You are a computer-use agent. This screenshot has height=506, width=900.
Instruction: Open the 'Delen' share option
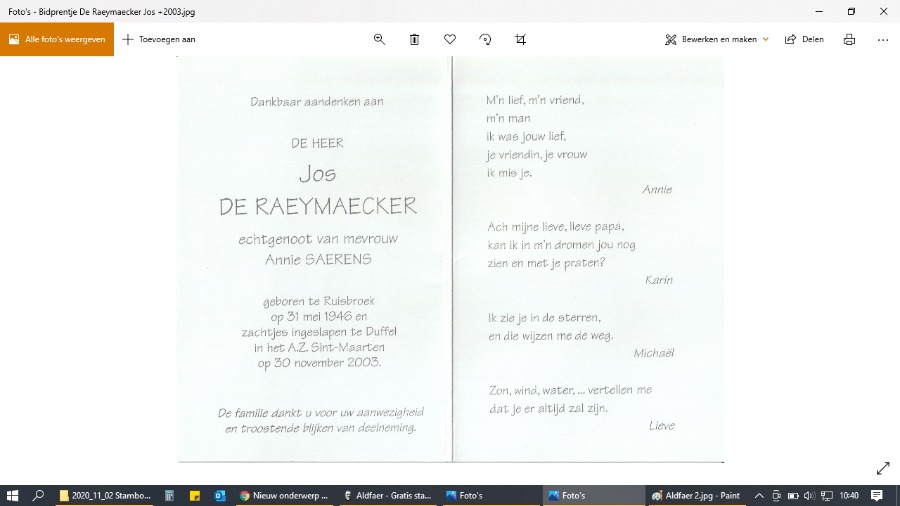pyautogui.click(x=804, y=39)
